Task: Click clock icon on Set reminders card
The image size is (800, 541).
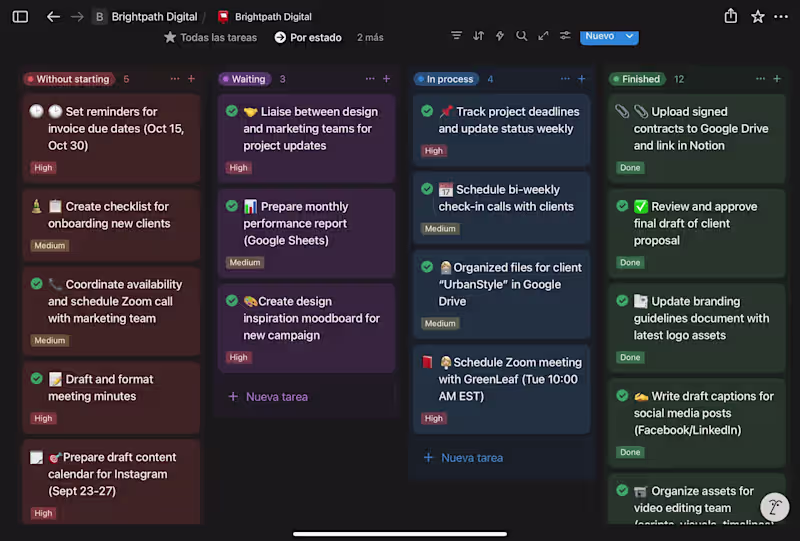Action: pos(36,111)
